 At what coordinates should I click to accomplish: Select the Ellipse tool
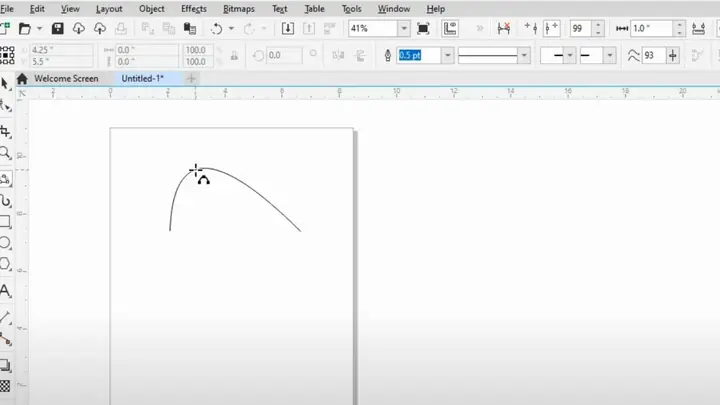(x=6, y=242)
